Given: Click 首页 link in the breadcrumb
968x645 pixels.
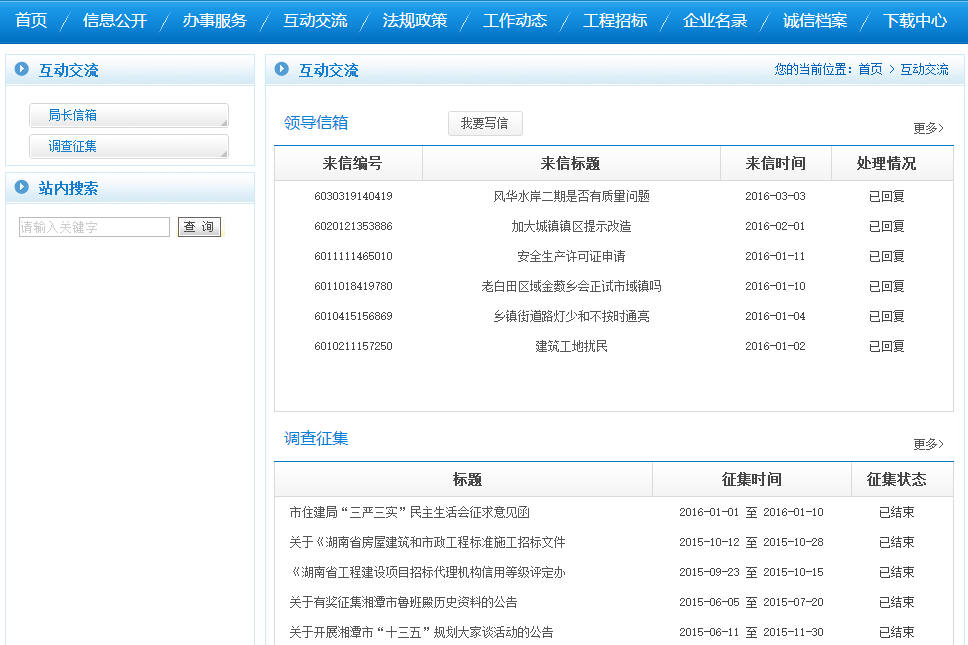Looking at the screenshot, I should [x=870, y=70].
